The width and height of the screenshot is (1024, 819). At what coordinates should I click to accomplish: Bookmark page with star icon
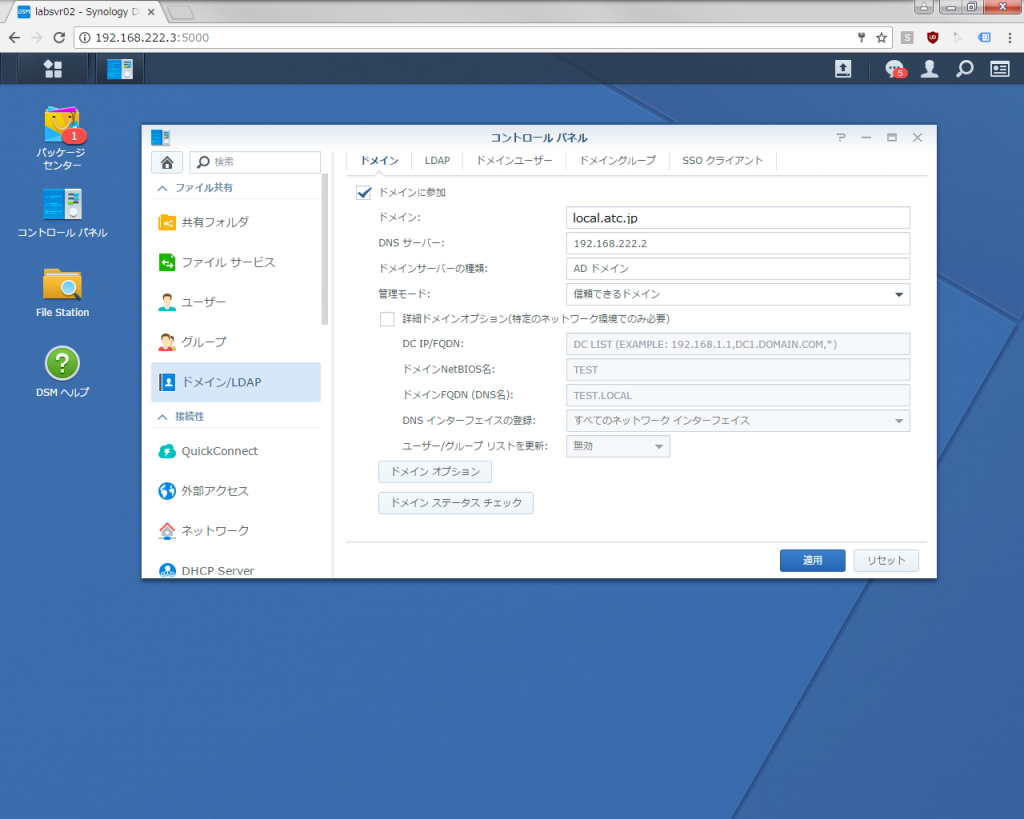(x=881, y=38)
